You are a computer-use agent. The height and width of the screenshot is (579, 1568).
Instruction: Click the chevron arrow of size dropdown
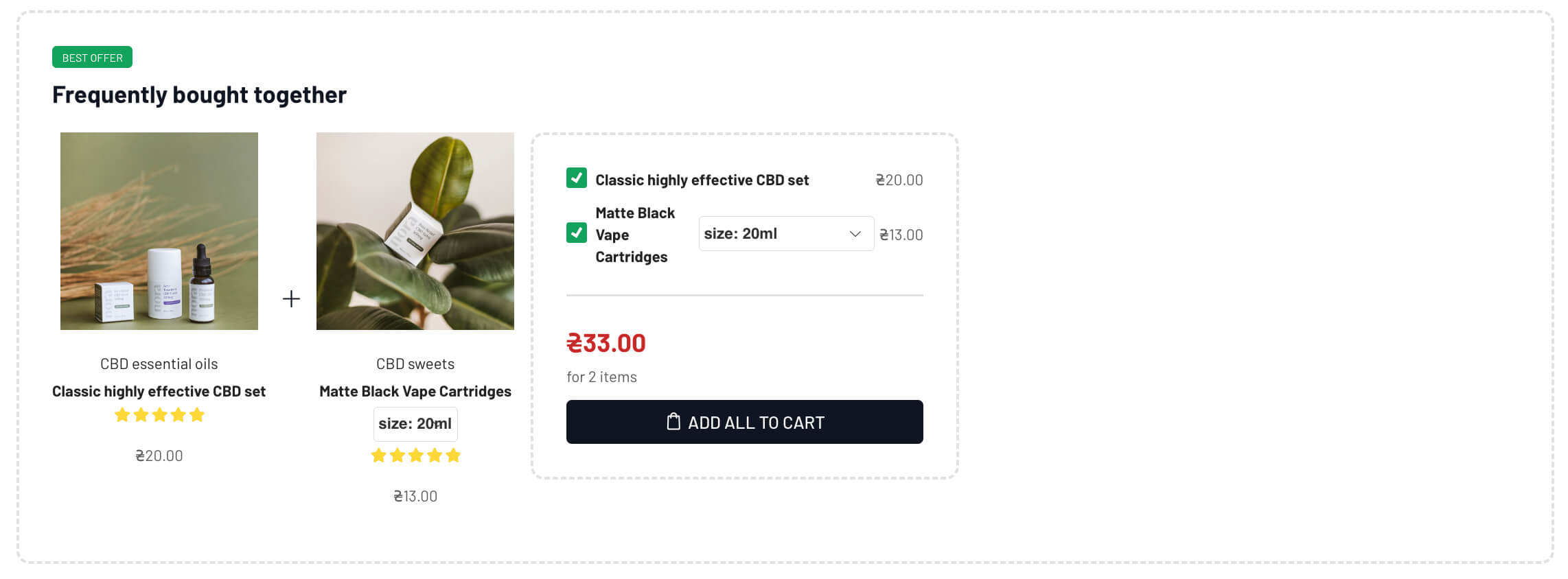[855, 234]
